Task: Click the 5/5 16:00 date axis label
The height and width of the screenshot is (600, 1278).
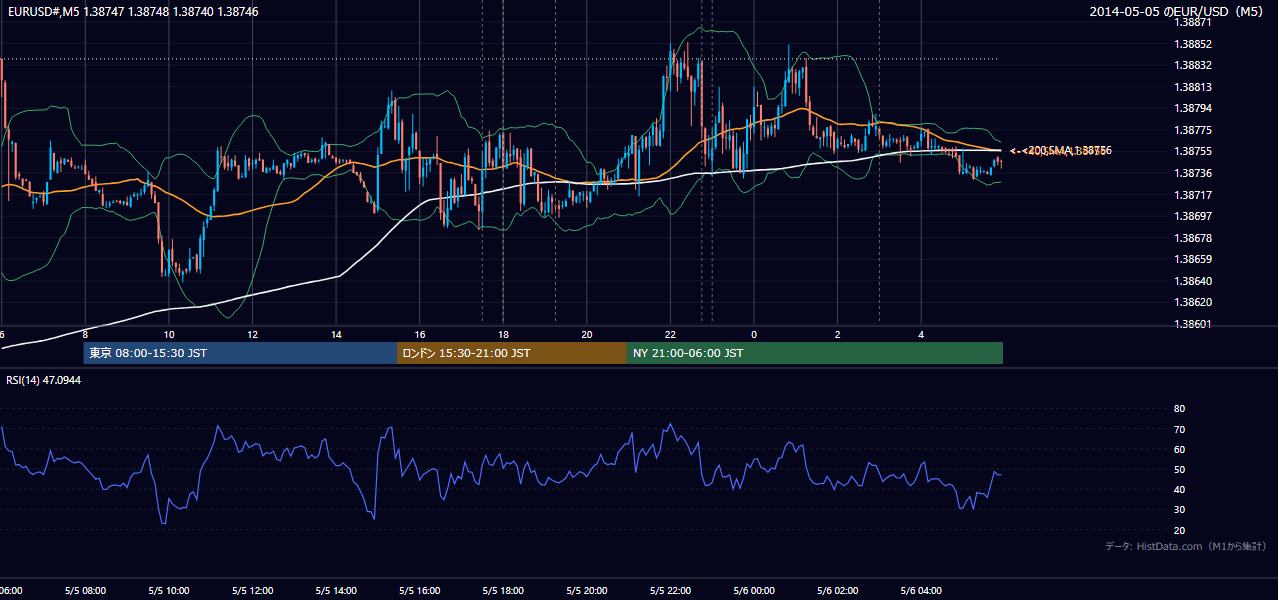Action: [x=420, y=591]
